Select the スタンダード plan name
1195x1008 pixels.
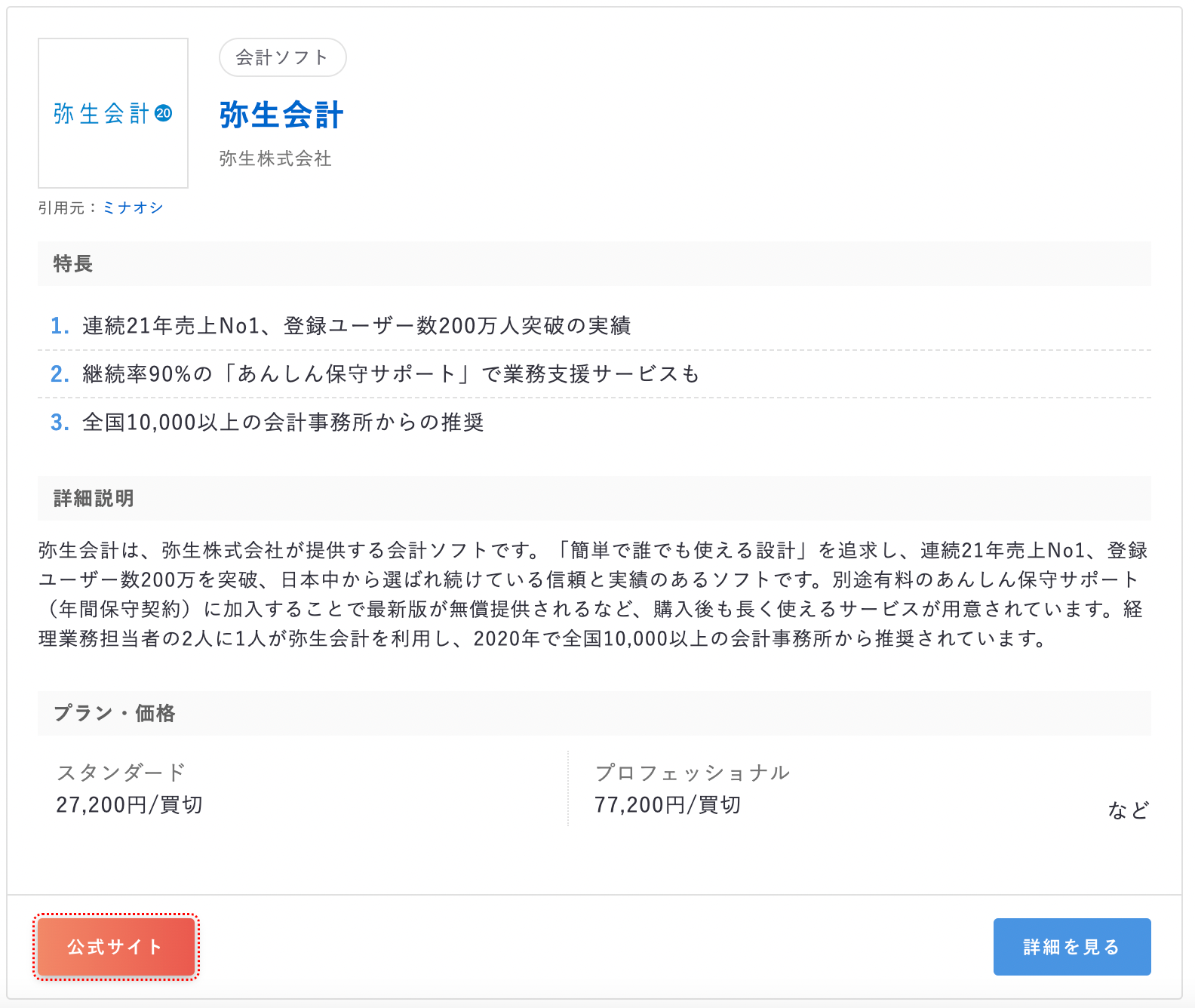pos(121,773)
